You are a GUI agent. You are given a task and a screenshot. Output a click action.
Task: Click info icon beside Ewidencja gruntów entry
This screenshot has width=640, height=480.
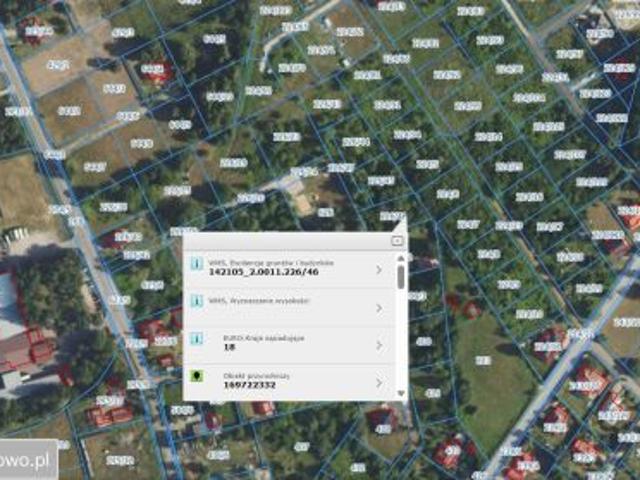pyautogui.click(x=197, y=264)
